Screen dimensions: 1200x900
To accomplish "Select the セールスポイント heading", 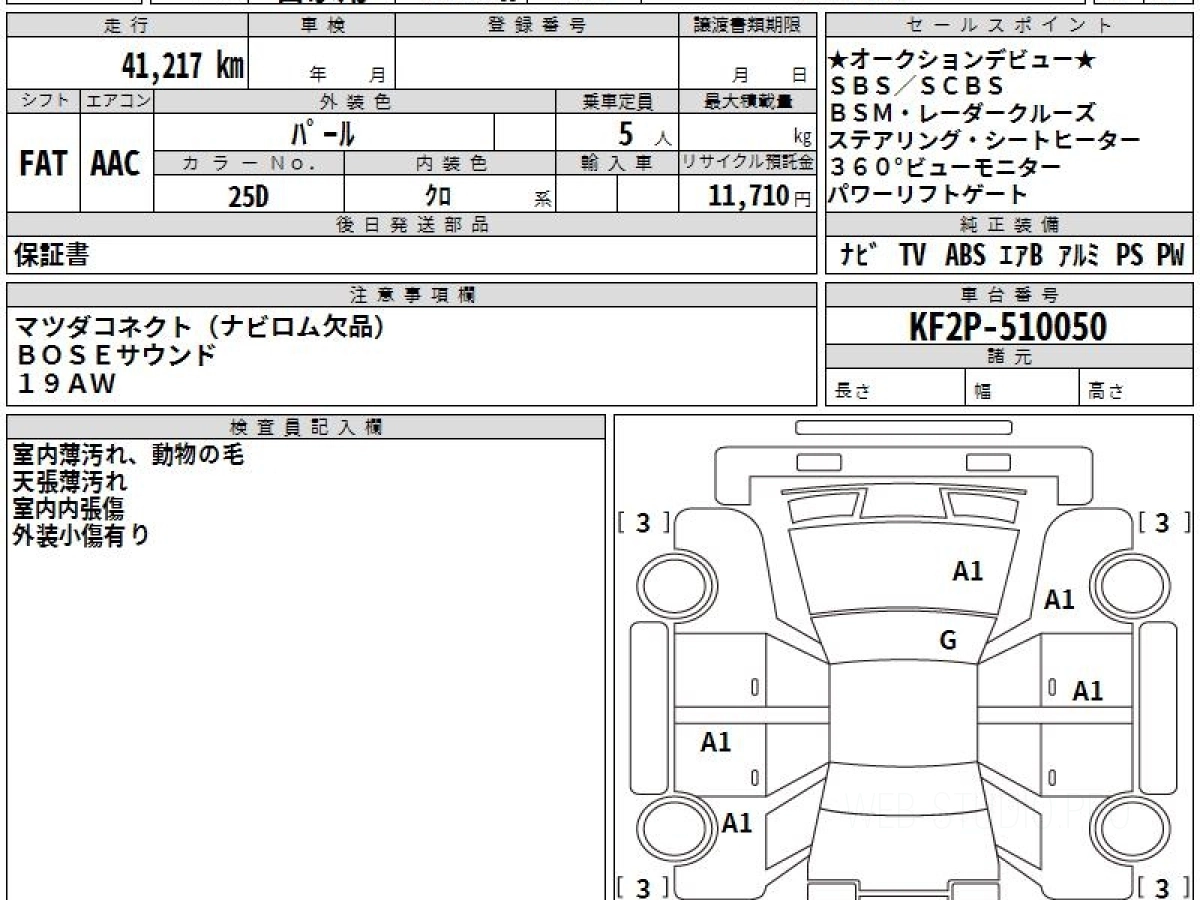I will coord(1009,26).
